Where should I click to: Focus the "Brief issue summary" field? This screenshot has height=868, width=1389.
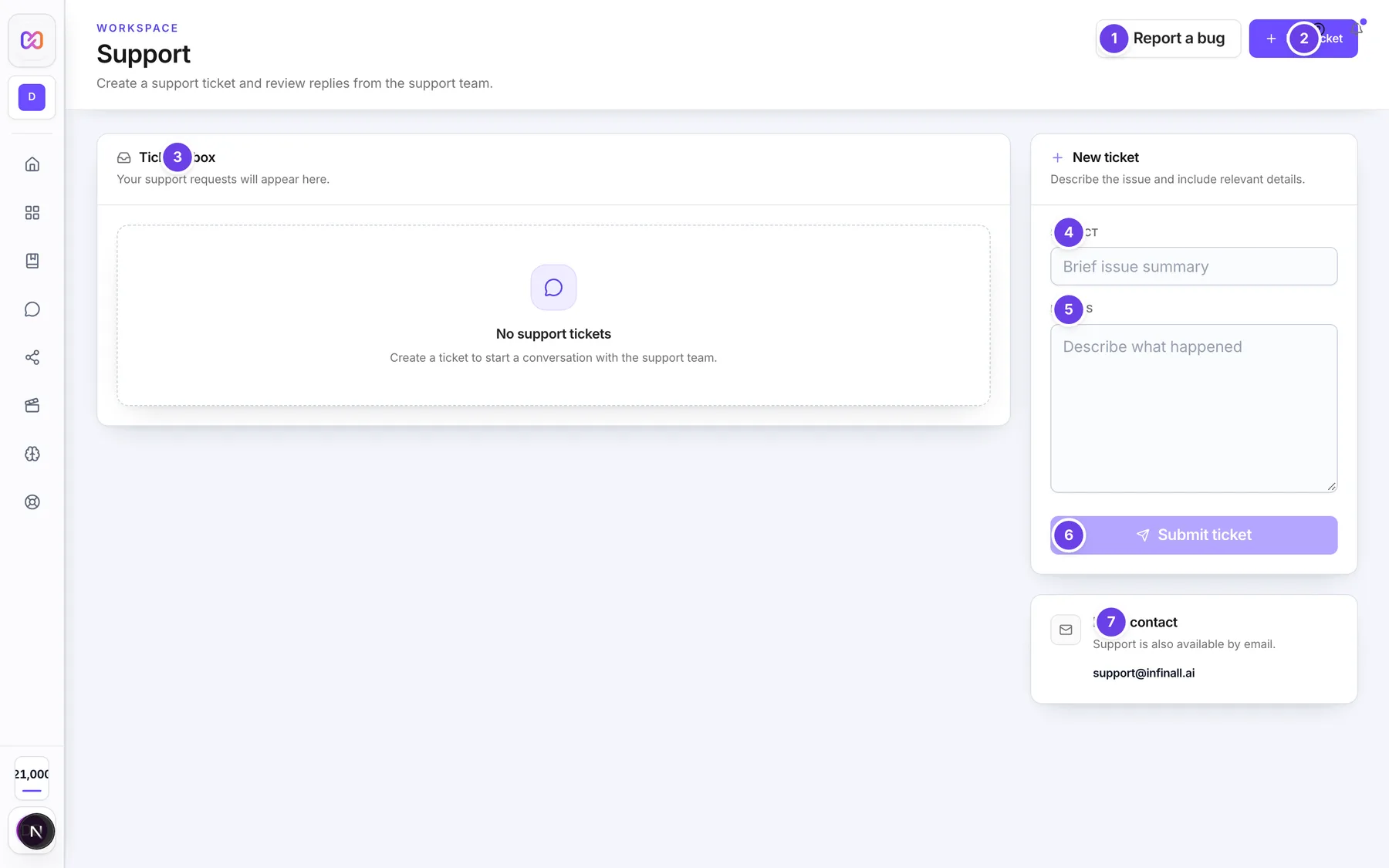pyautogui.click(x=1194, y=266)
